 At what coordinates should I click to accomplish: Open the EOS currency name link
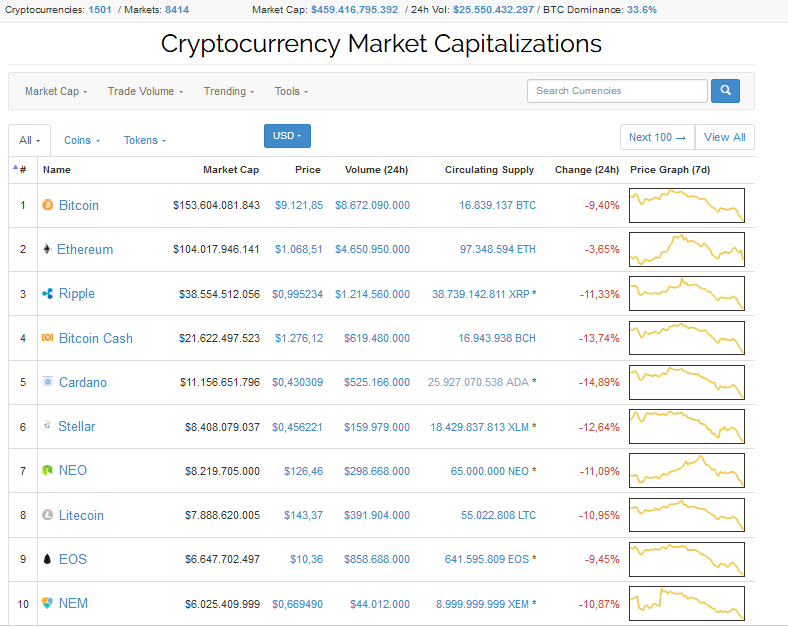(73, 559)
